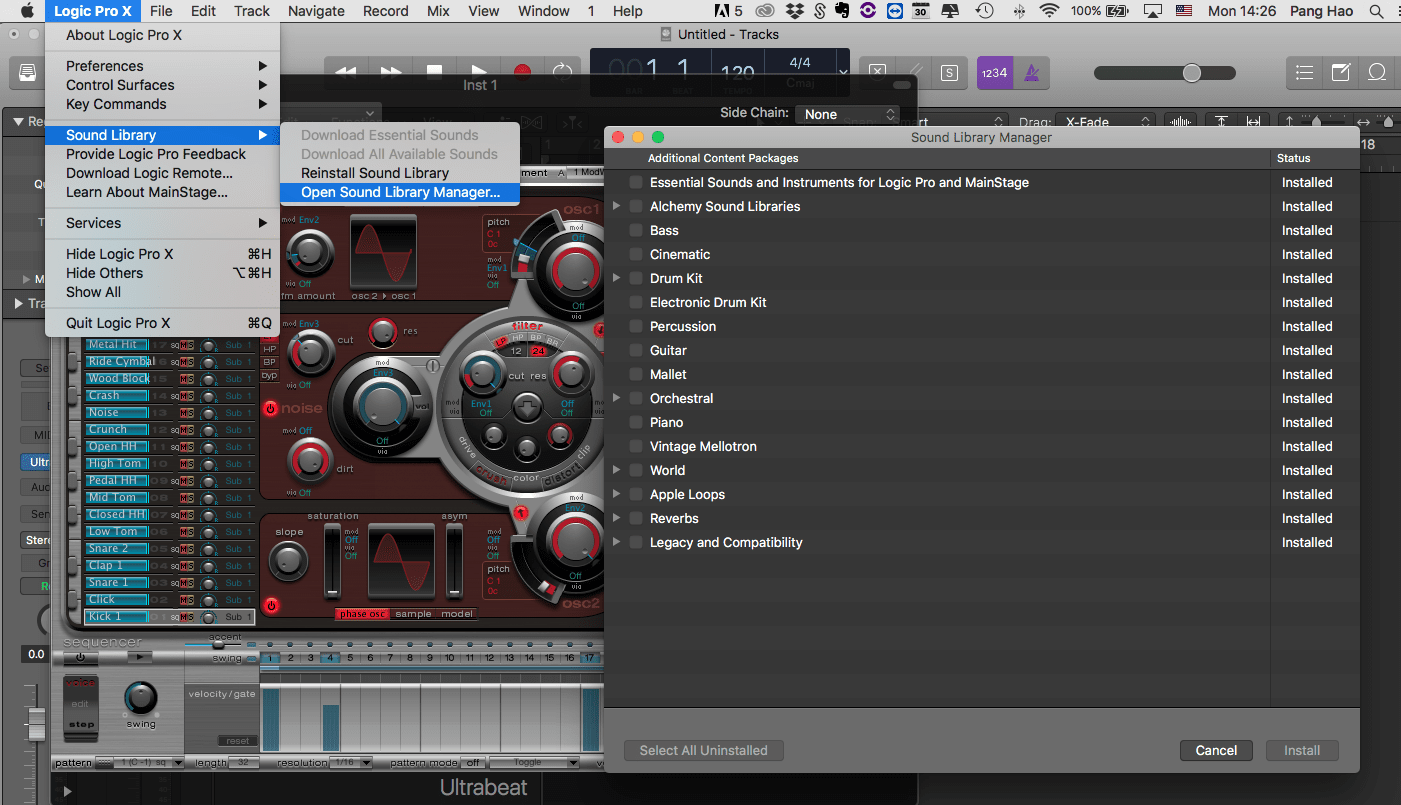
Task: Expand the Apple Loops package row
Action: [617, 494]
